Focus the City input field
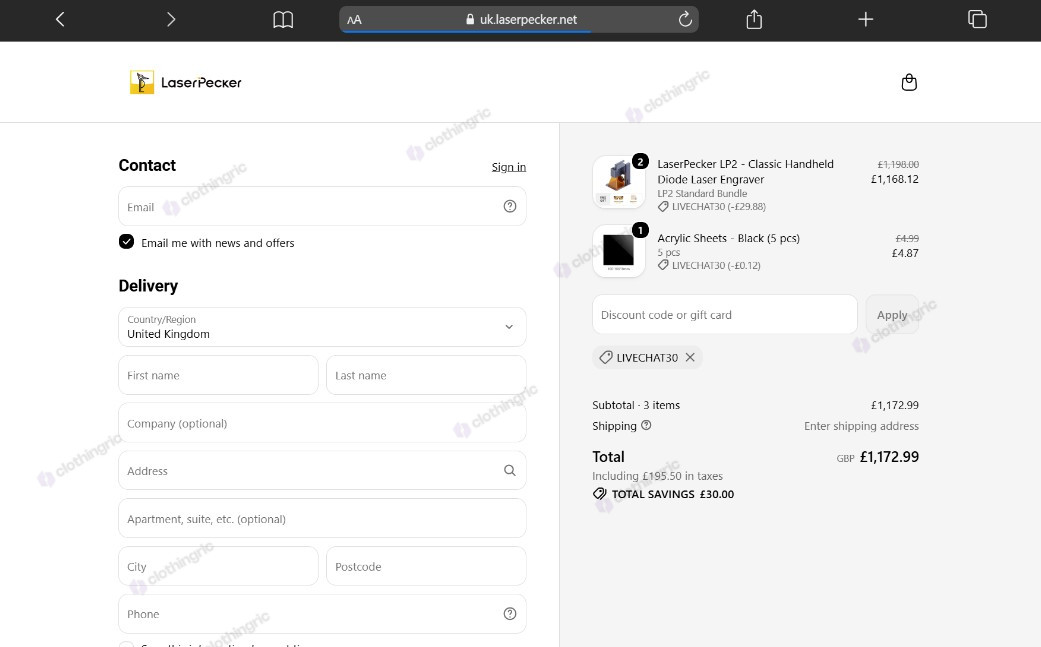The image size is (1041, 647). 218,566
